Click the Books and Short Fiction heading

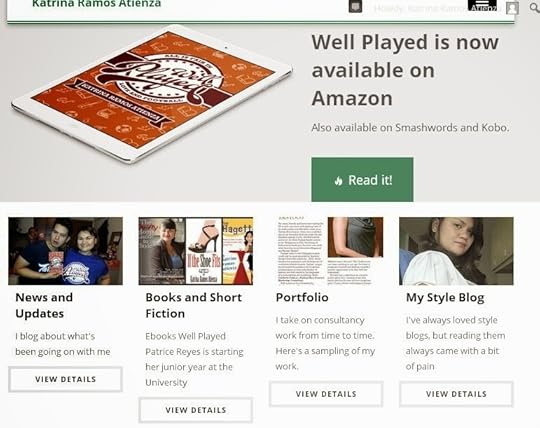pyautogui.click(x=194, y=305)
